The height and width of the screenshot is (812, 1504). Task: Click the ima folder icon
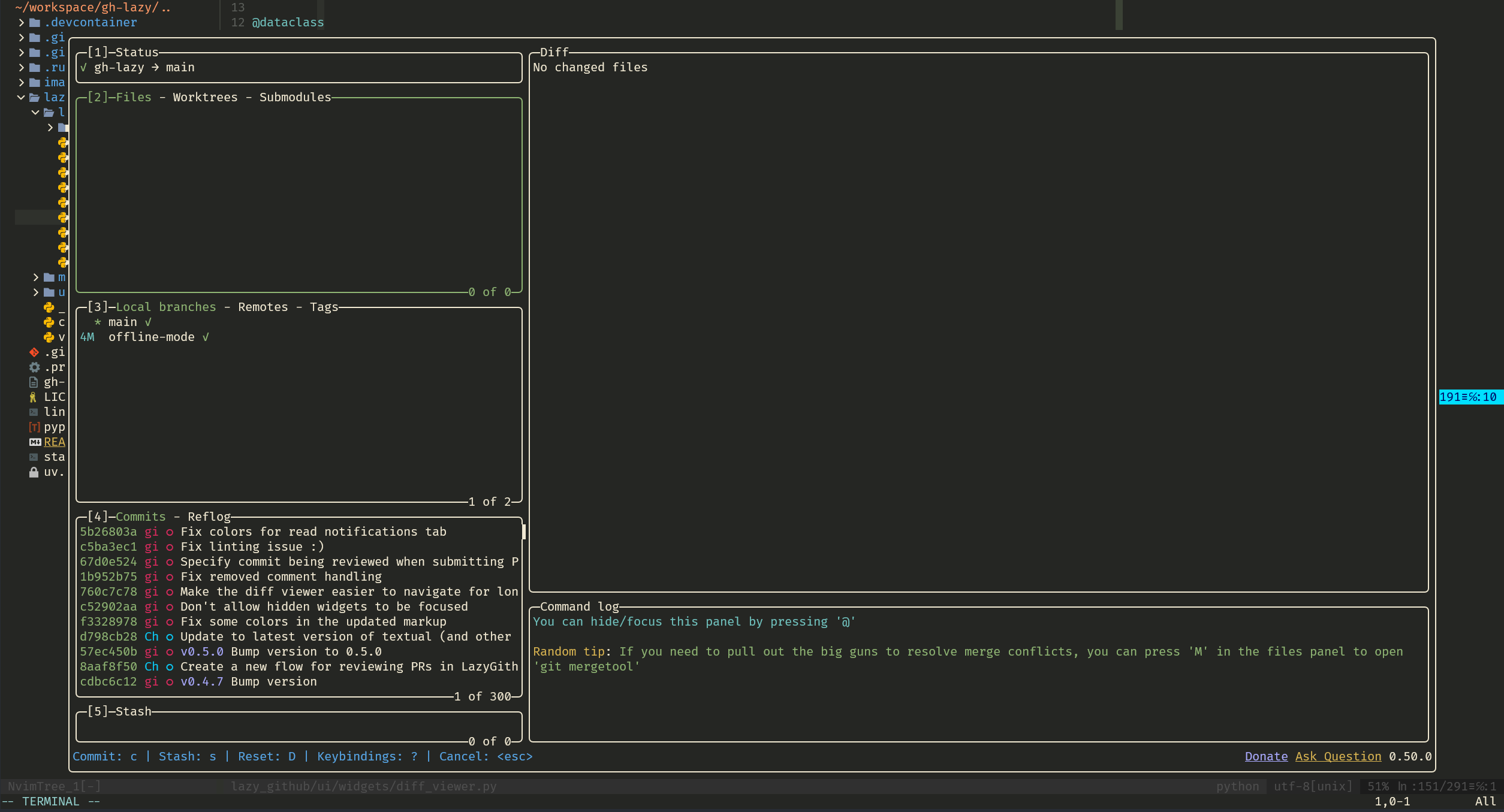[x=35, y=83]
